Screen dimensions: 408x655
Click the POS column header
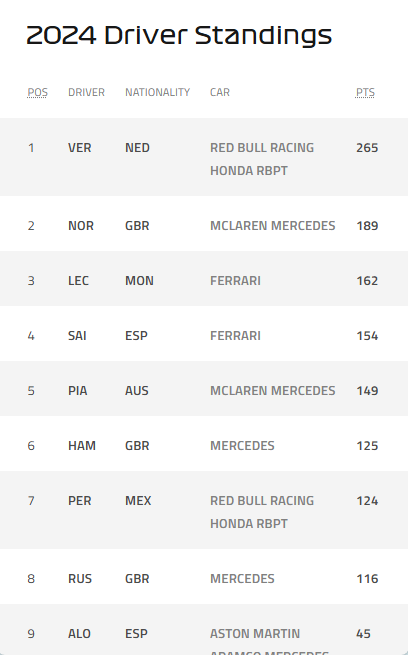(38, 92)
